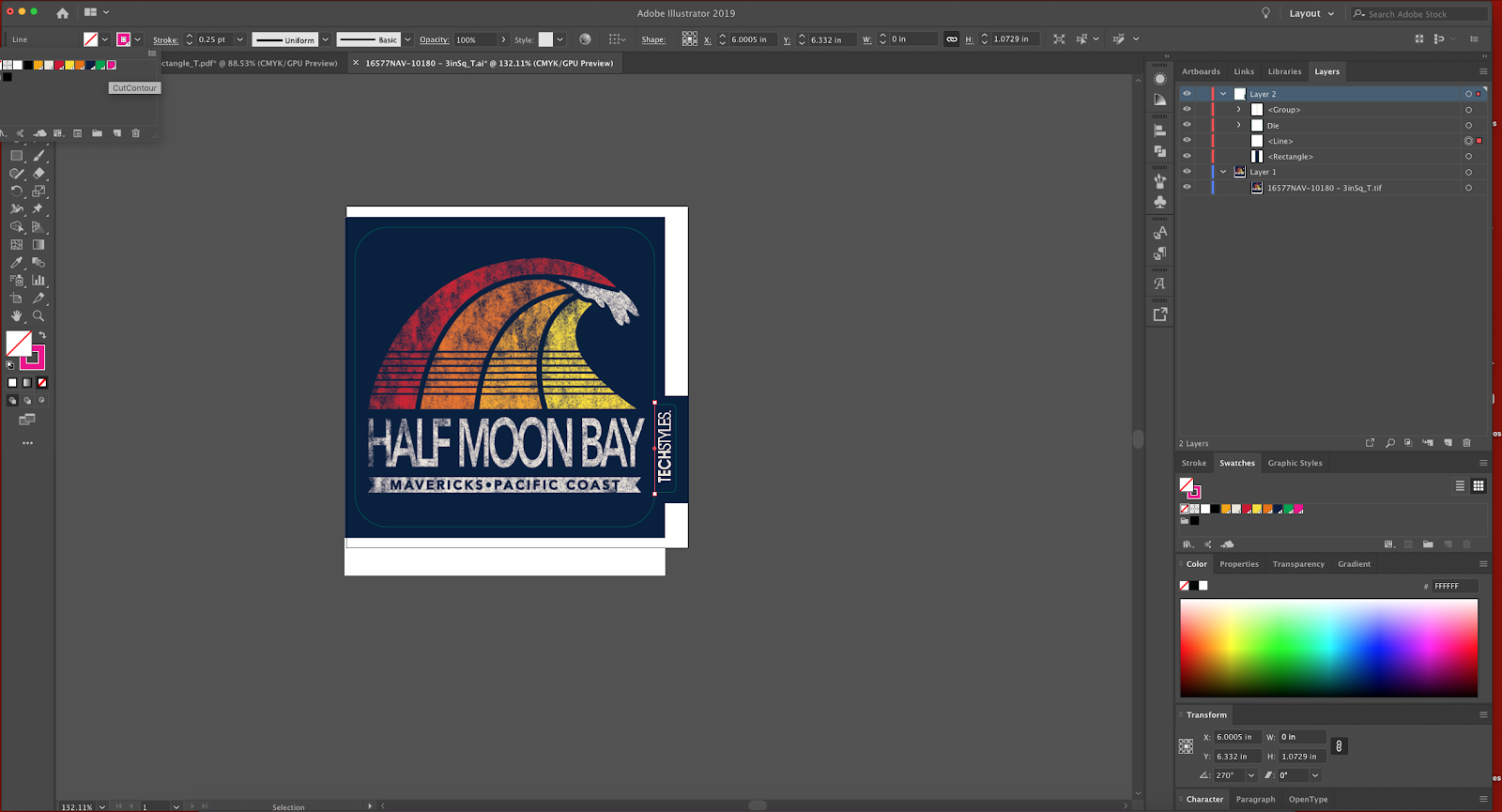Click the Stroke label in control bar
This screenshot has height=812, width=1502.
tap(165, 40)
